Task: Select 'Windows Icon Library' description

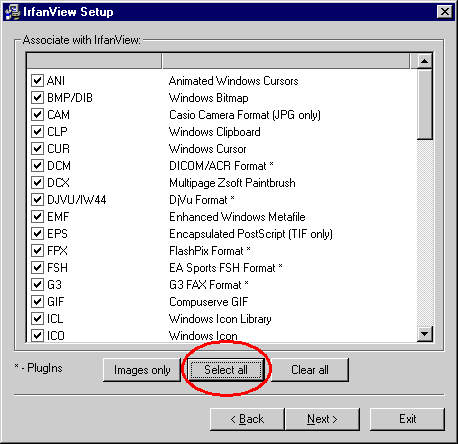Action: coord(220,319)
